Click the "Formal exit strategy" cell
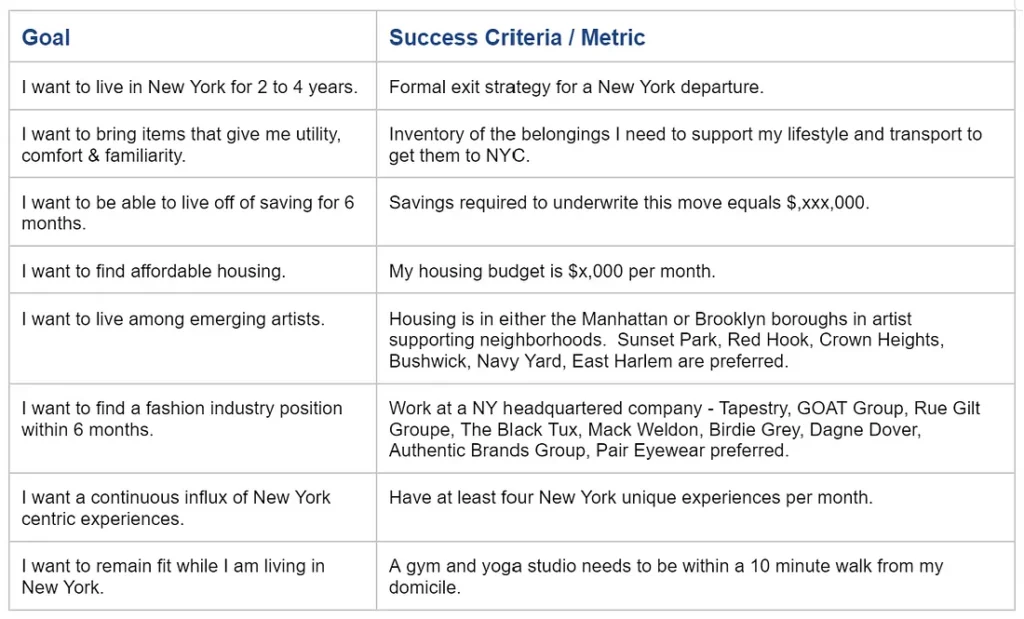The width and height of the screenshot is (1024, 619). click(x=576, y=87)
